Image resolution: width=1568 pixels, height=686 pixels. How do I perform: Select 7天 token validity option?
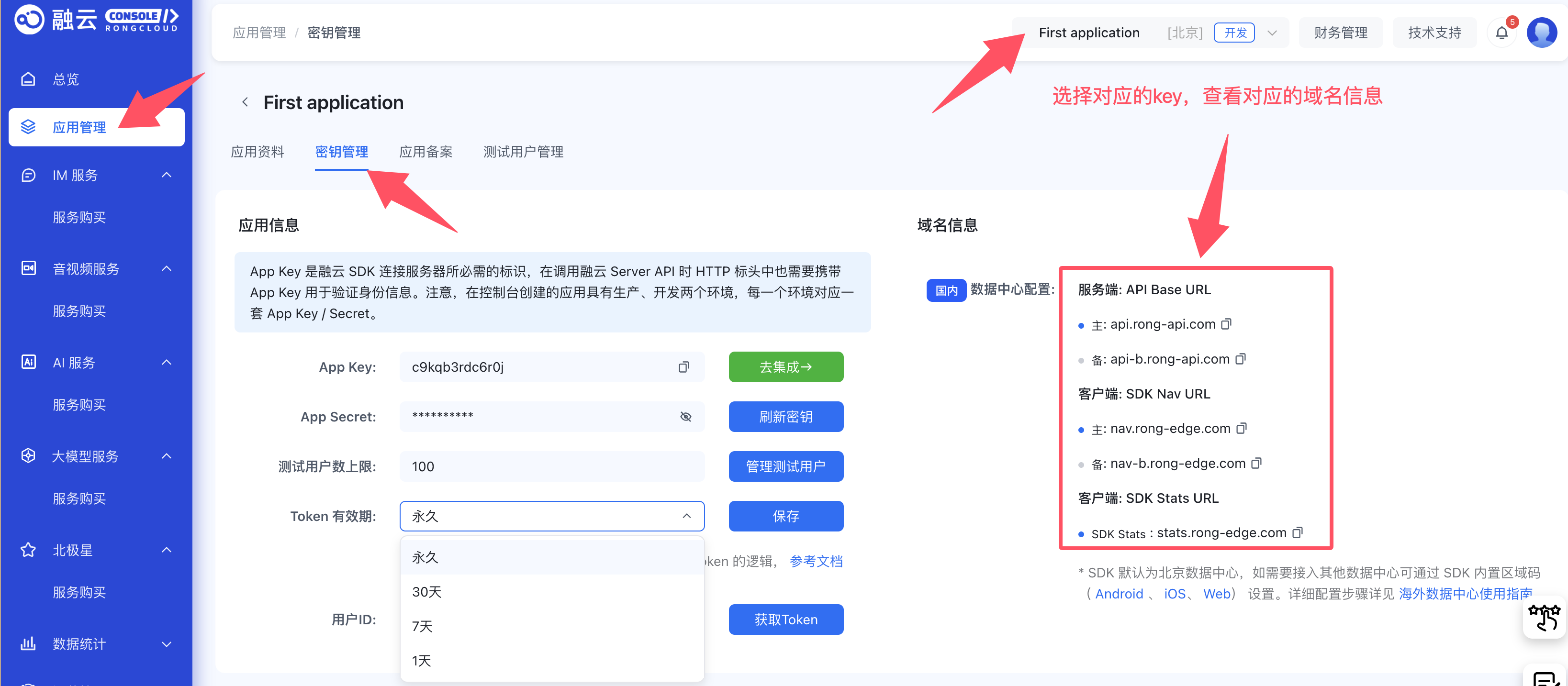tap(551, 626)
